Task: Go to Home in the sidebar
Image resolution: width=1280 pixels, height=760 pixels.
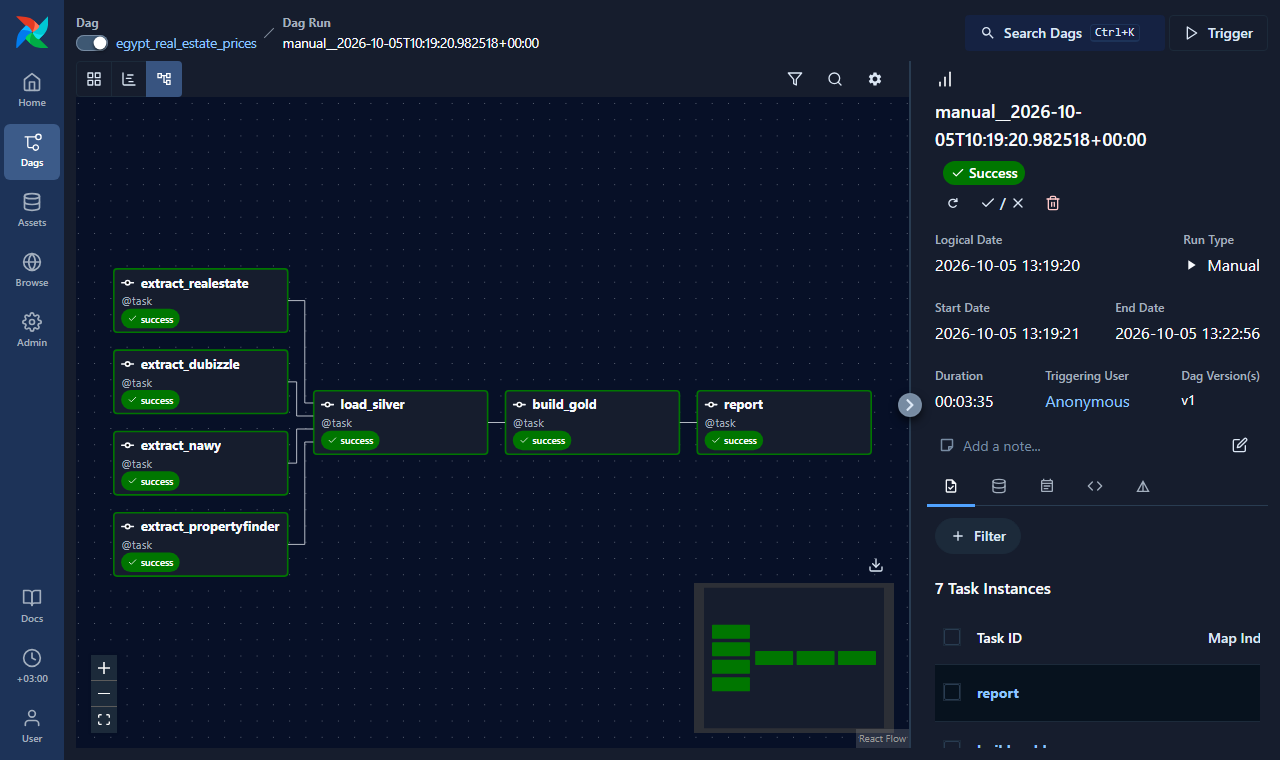Action: [32, 90]
